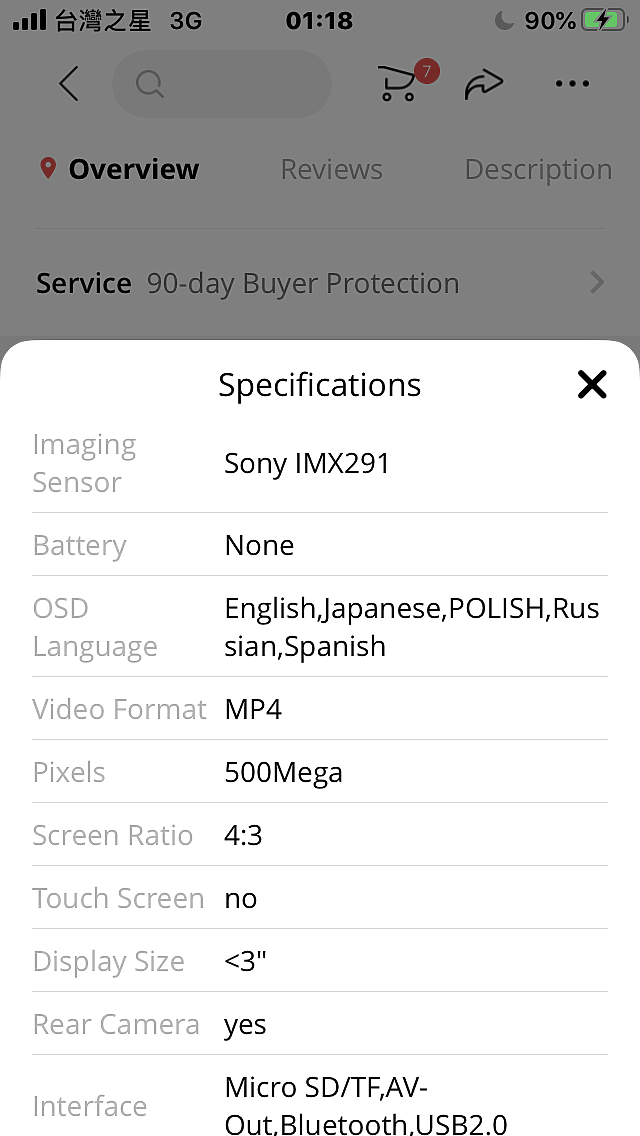Tap the red location pin icon

coord(48,169)
